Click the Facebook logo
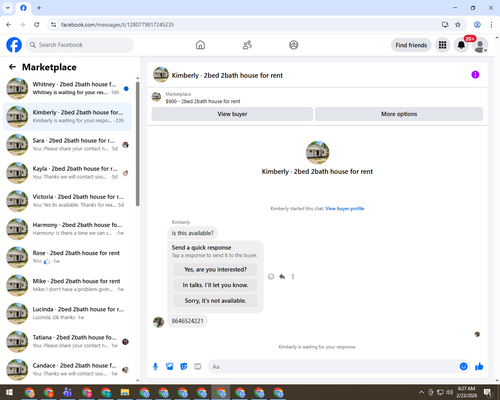The image size is (500, 400). [14, 45]
